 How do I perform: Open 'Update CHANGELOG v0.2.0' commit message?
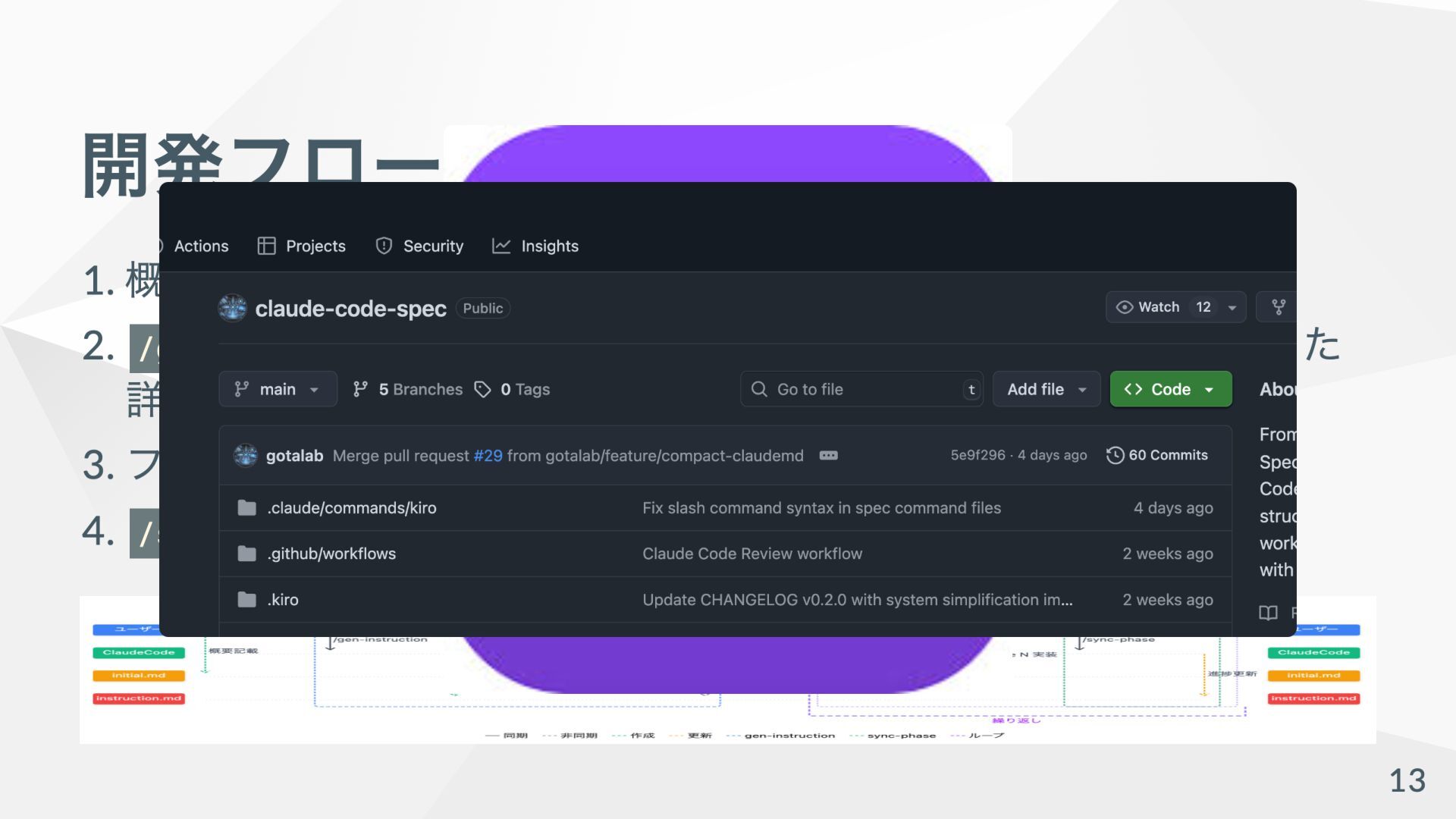tap(858, 600)
